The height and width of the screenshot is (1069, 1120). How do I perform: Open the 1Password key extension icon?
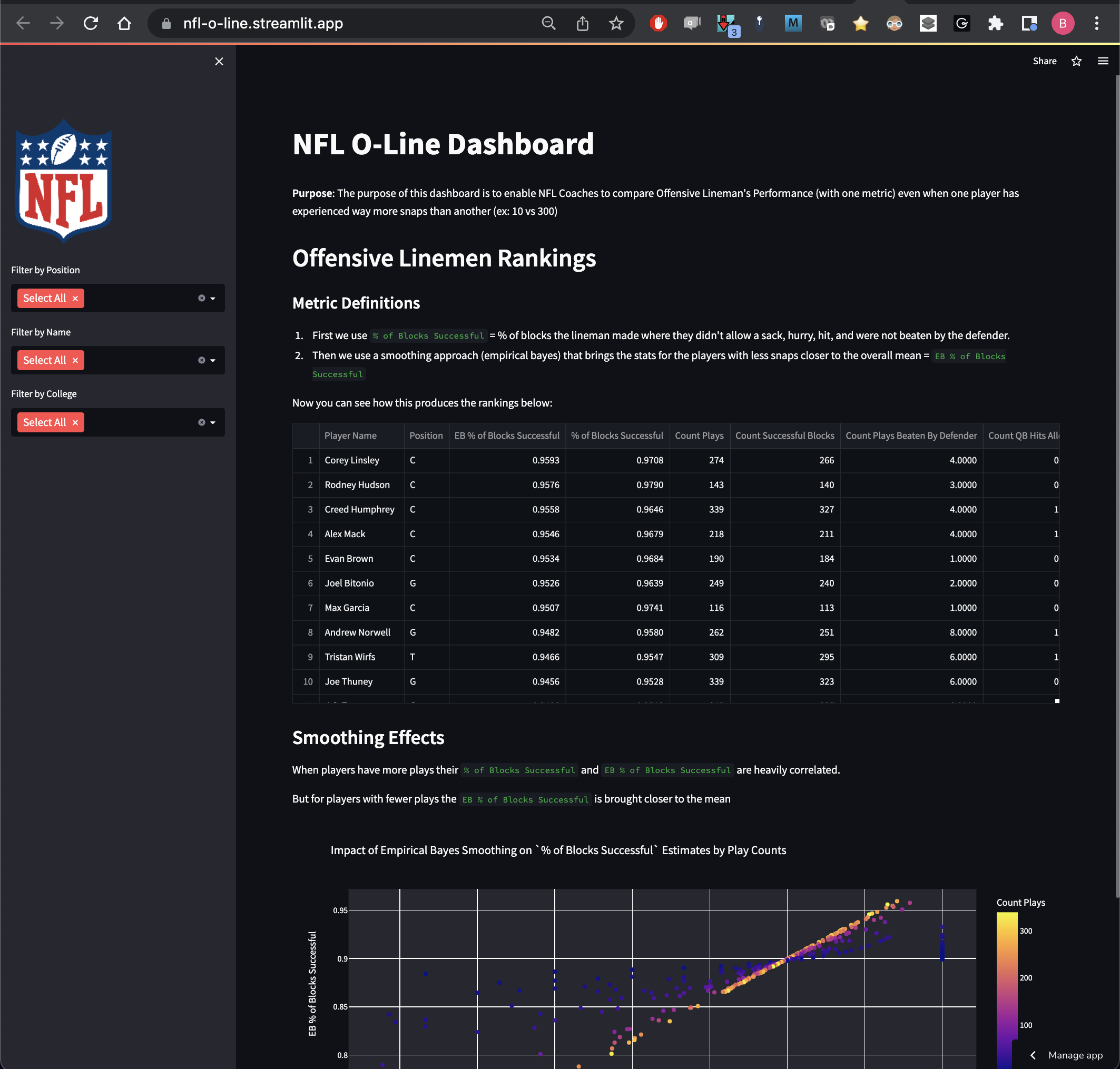point(759,23)
